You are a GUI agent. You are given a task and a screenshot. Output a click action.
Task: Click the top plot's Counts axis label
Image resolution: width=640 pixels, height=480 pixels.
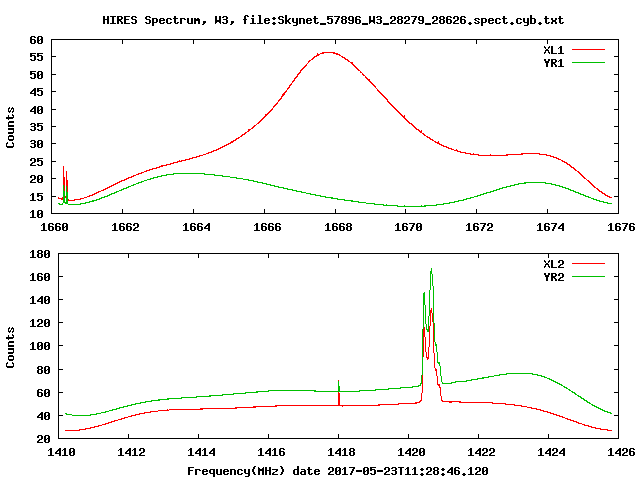pyautogui.click(x=10, y=127)
